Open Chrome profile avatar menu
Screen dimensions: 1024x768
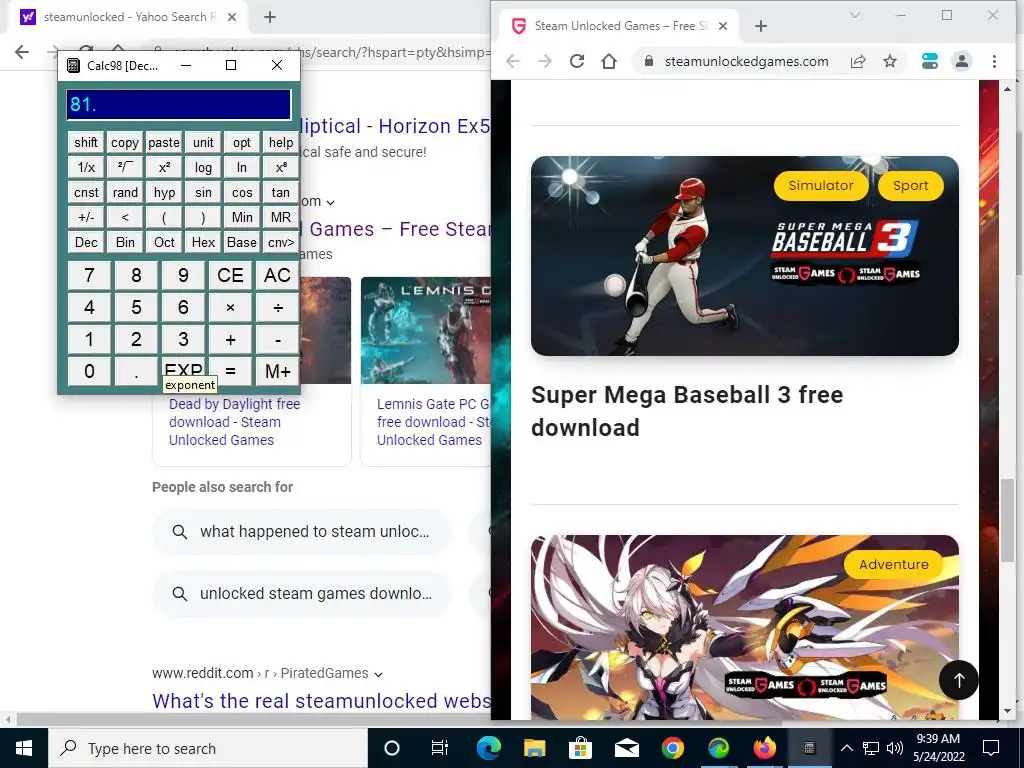click(x=961, y=61)
